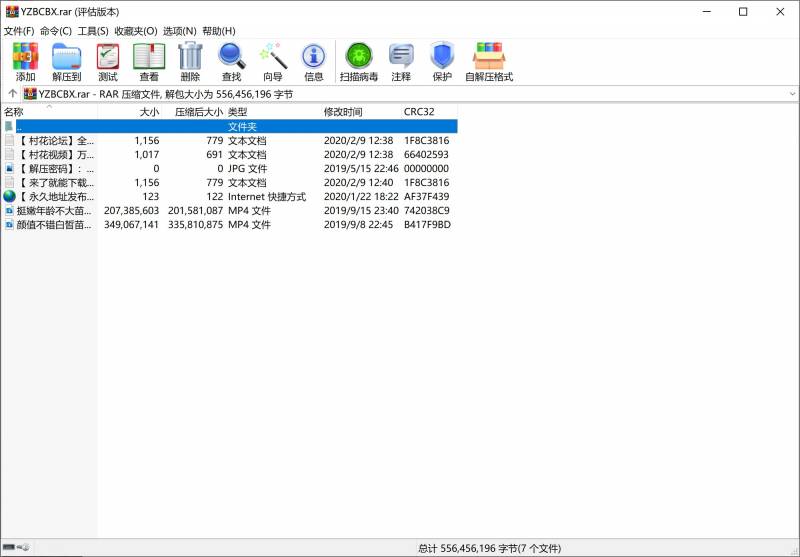800x557 pixels.
Task: Click the JPG 文件 type cell
Action: pyautogui.click(x=247, y=168)
